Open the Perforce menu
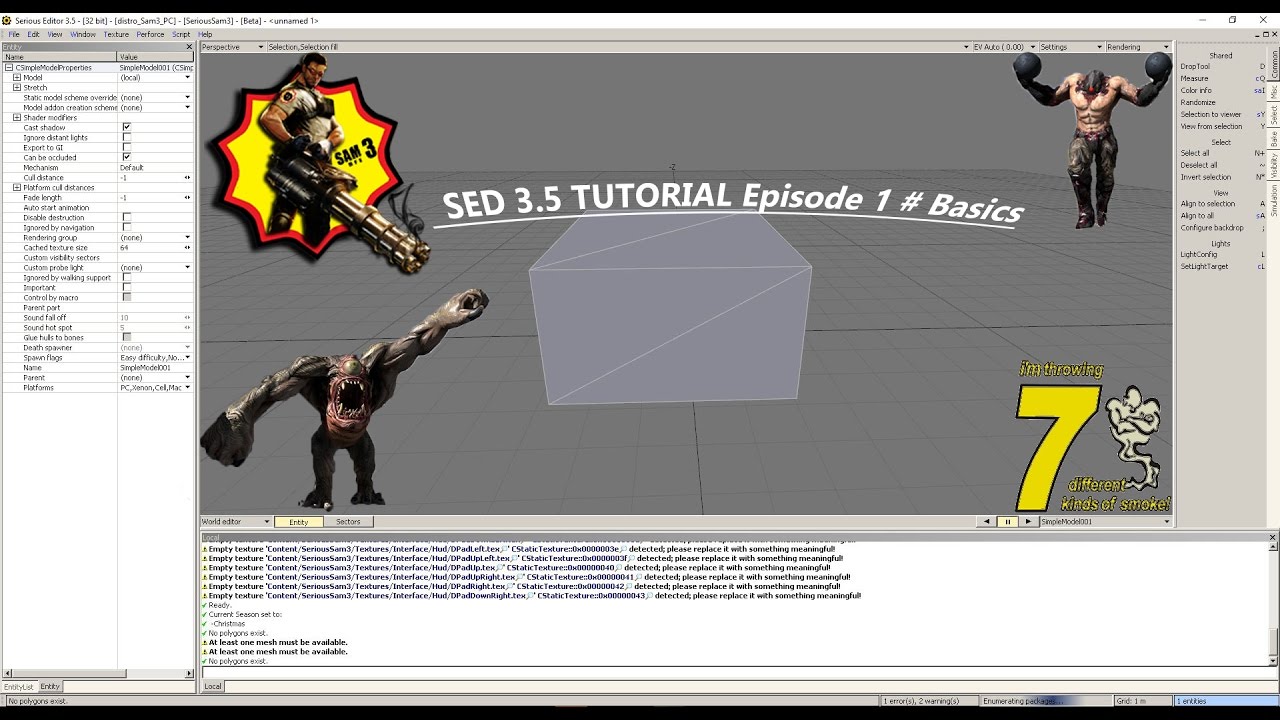The width and height of the screenshot is (1280, 720). pyautogui.click(x=150, y=34)
